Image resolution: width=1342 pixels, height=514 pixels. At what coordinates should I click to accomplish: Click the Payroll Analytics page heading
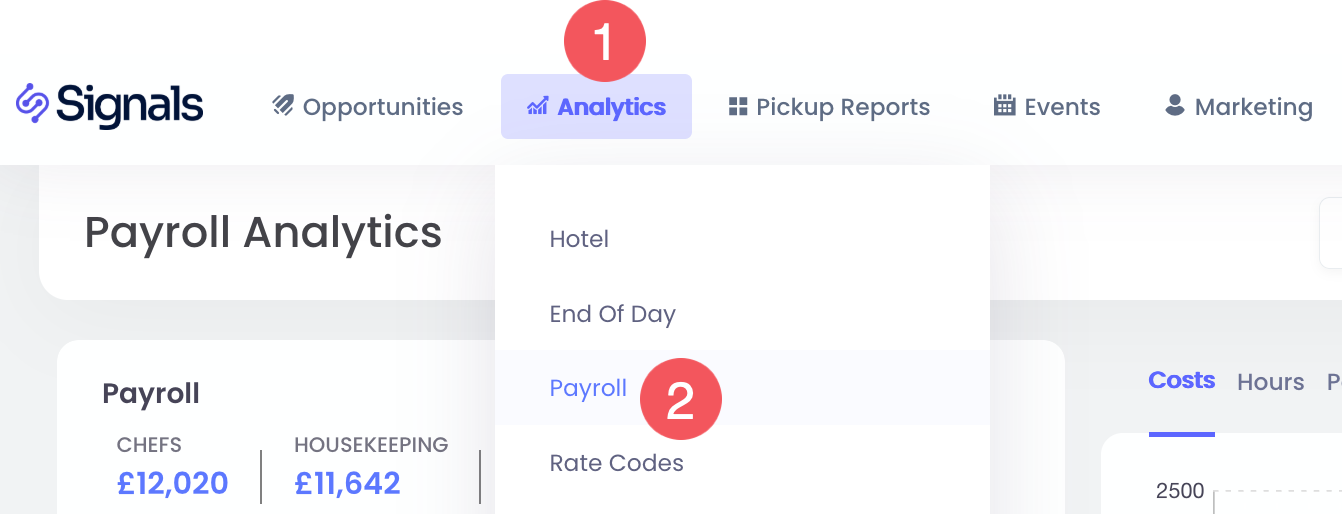pyautogui.click(x=263, y=233)
